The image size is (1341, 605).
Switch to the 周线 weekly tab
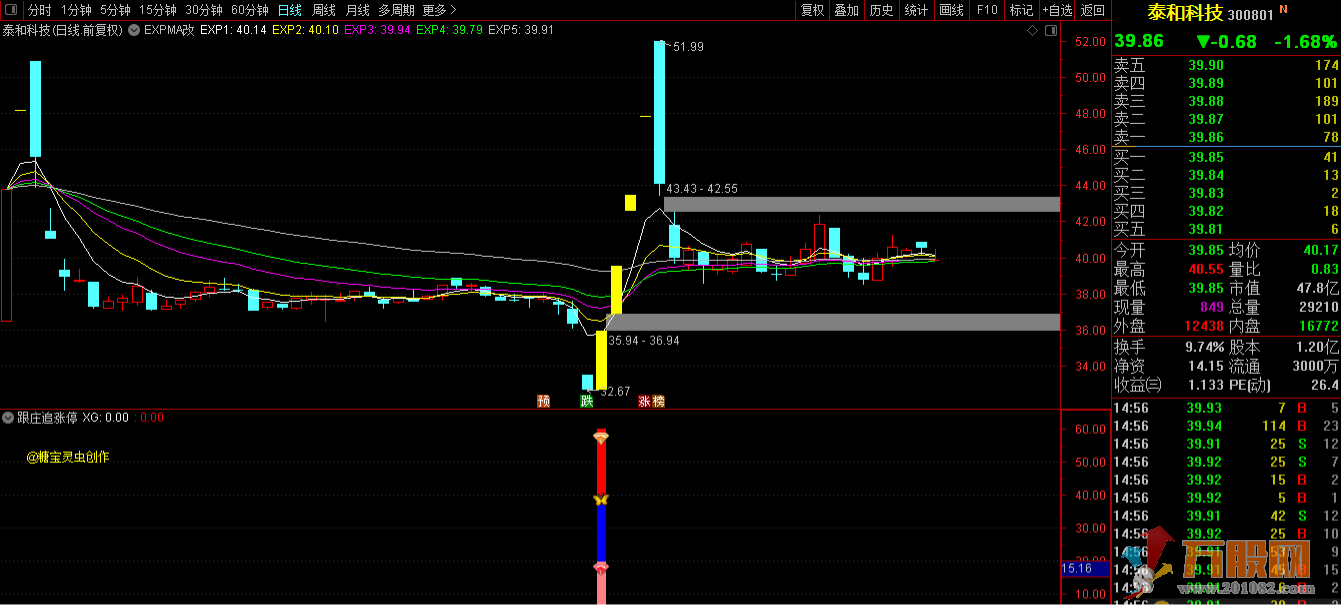point(323,10)
